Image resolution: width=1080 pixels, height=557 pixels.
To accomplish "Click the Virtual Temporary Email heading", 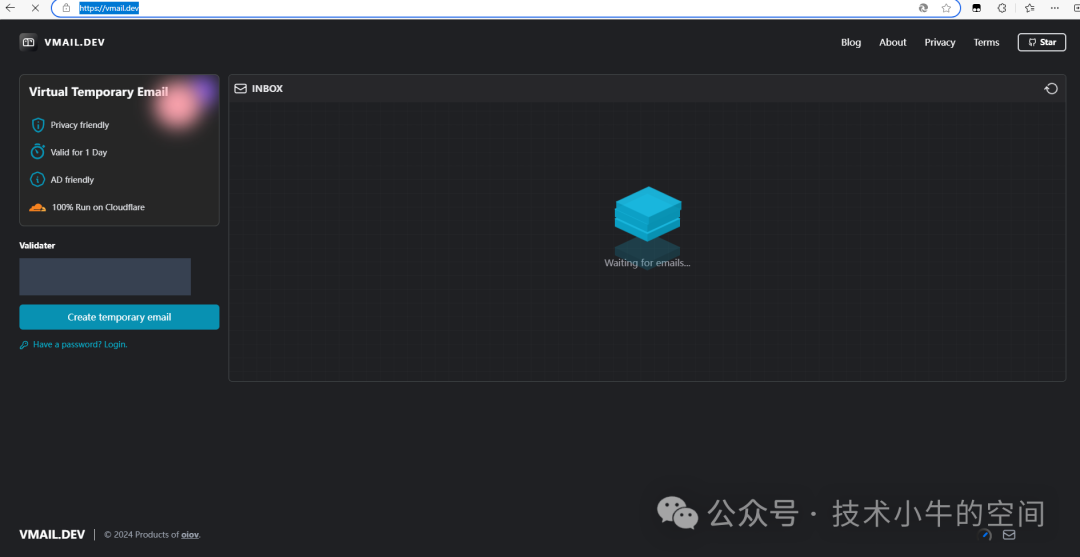I will (98, 92).
